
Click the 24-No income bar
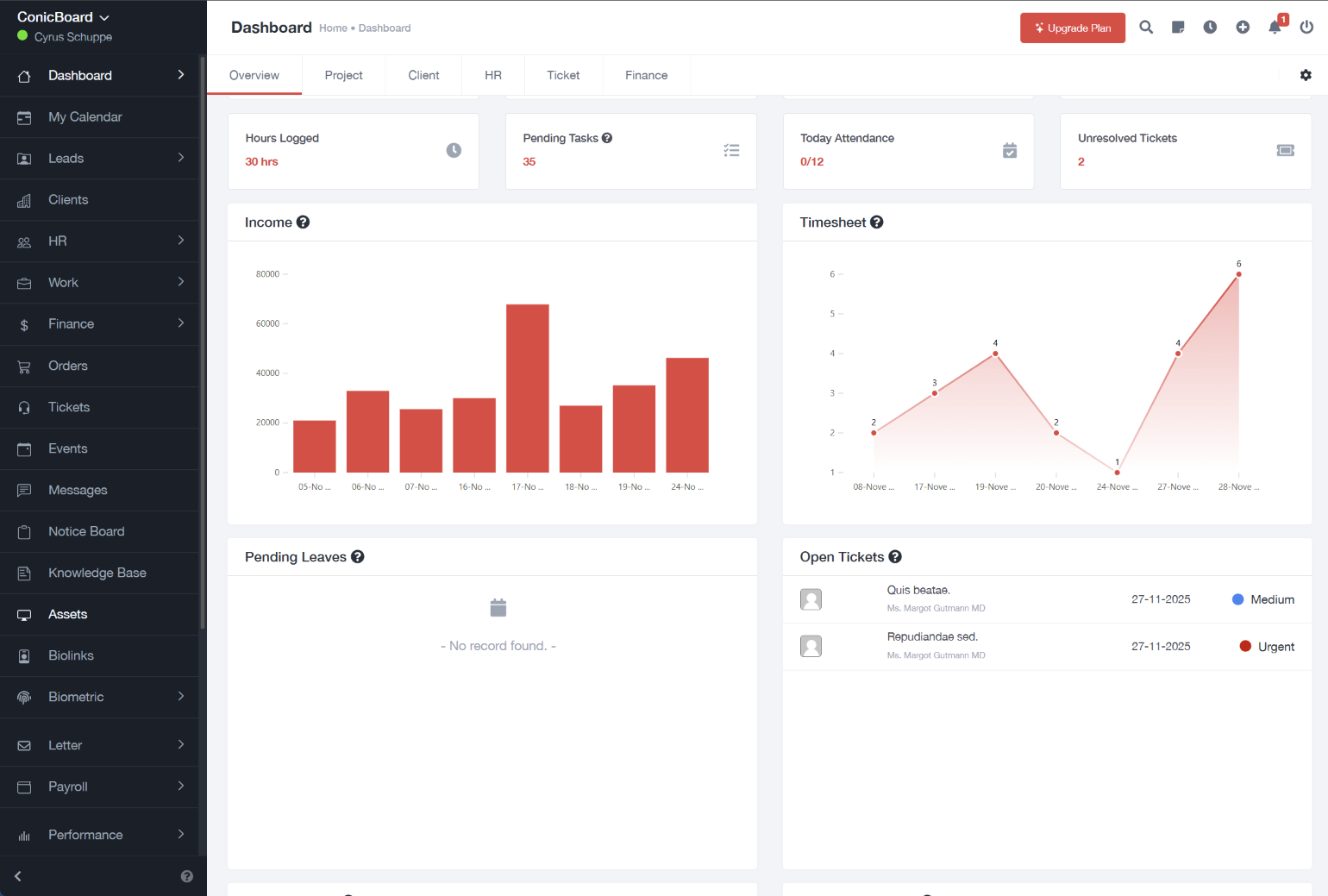(687, 415)
